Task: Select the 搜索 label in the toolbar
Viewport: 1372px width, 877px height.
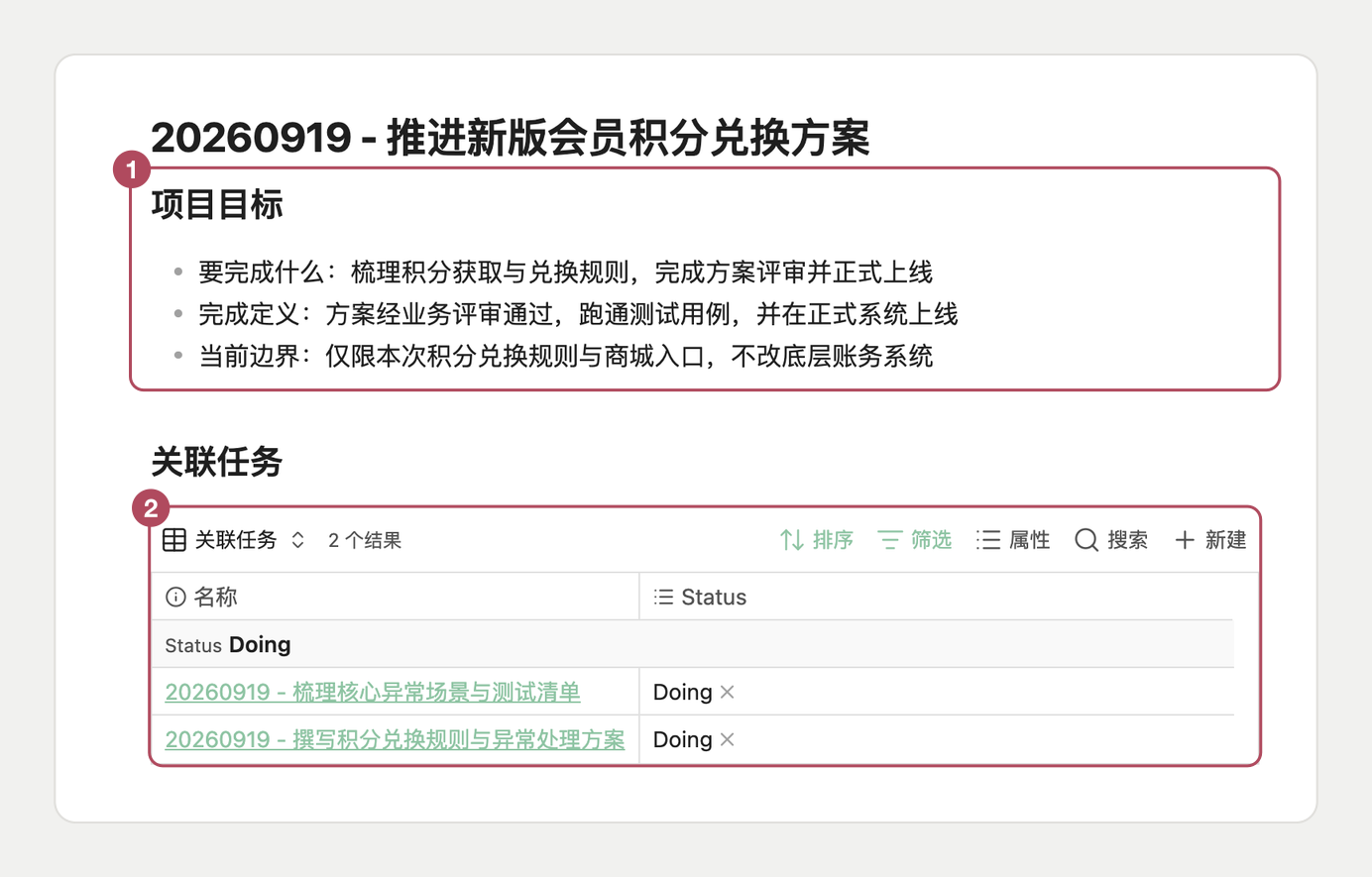Action: pos(1127,540)
